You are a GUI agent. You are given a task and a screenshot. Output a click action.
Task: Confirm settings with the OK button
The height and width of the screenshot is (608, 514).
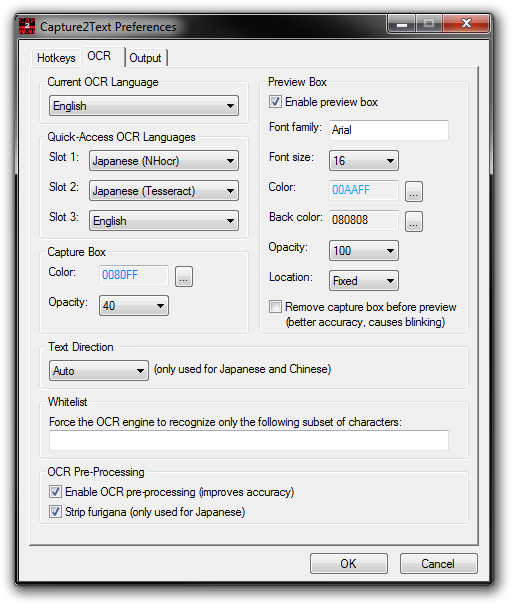pos(348,563)
